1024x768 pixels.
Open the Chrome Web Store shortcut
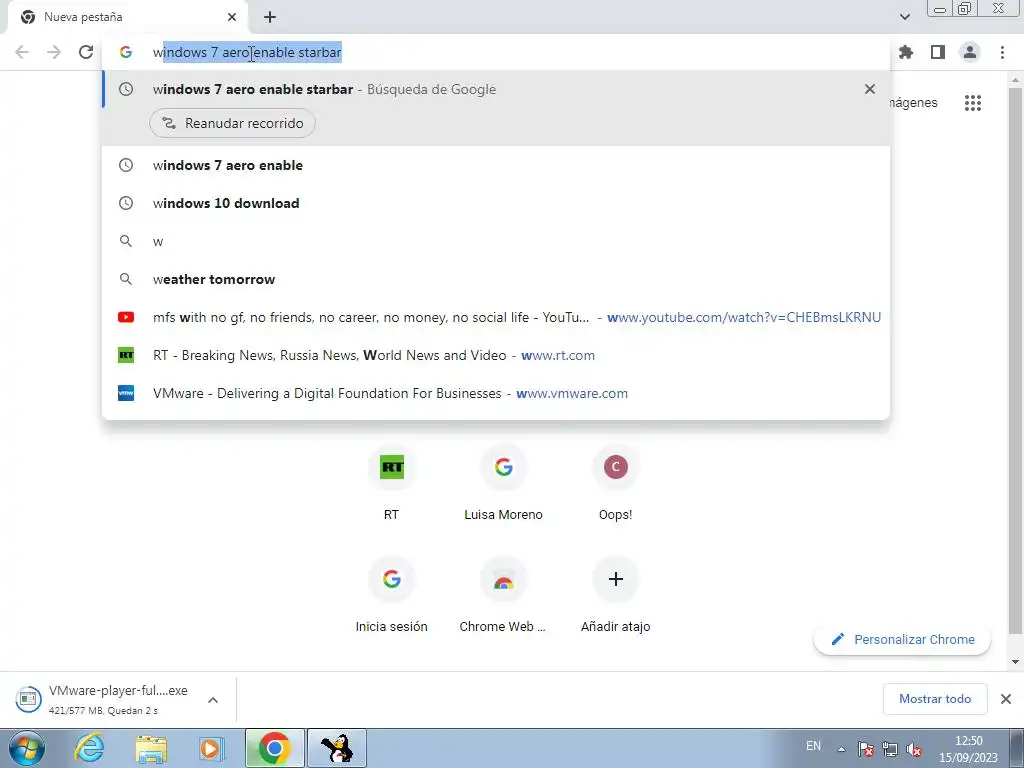click(x=503, y=596)
